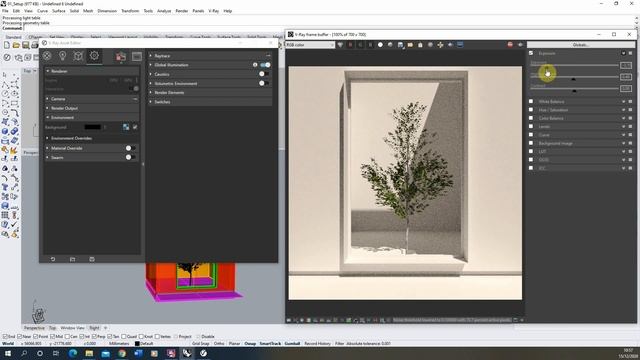
Task: Open the V-Ray menu
Action: pyautogui.click(x=213, y=11)
